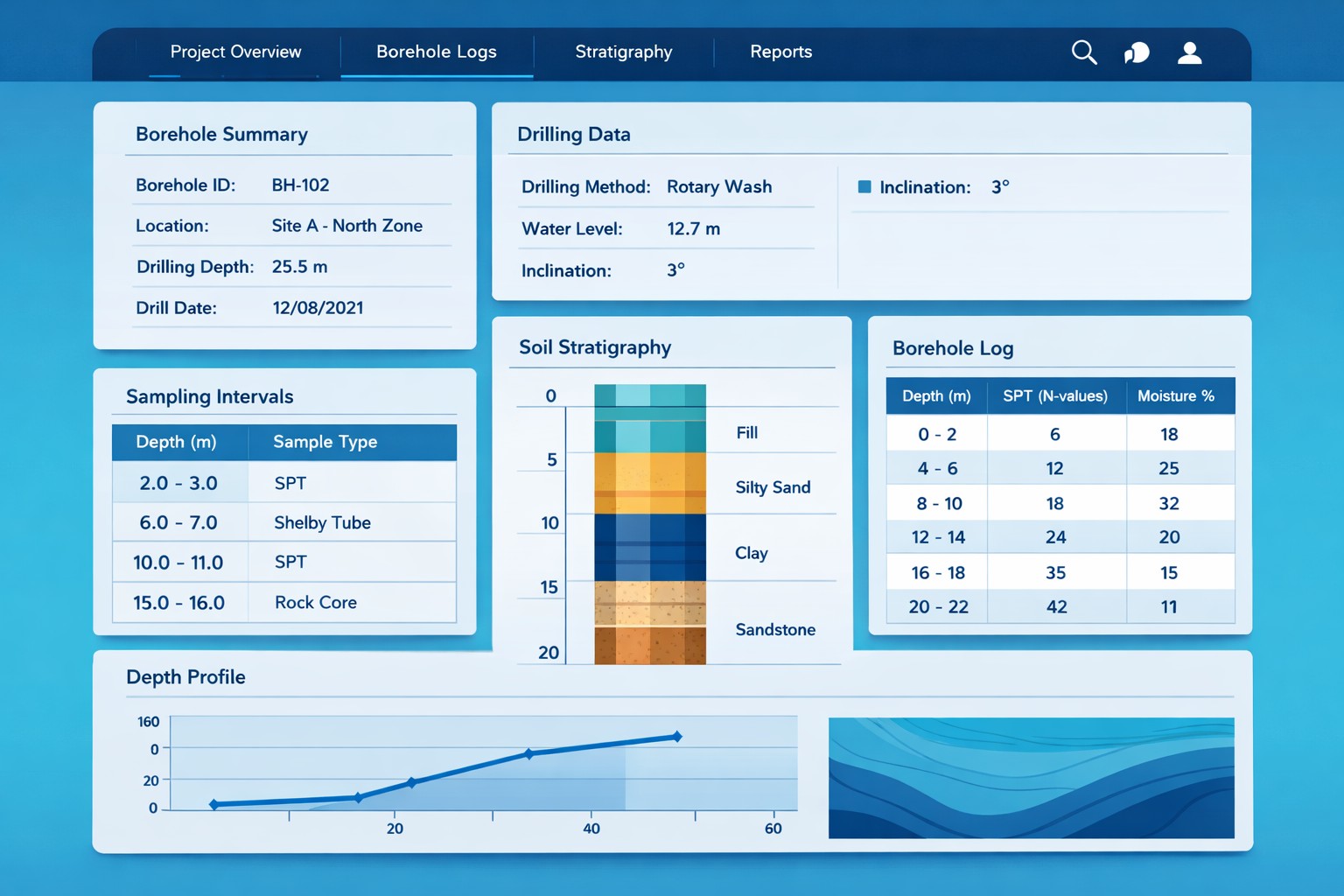Select the 20 - 22 borehole log row

click(1060, 606)
